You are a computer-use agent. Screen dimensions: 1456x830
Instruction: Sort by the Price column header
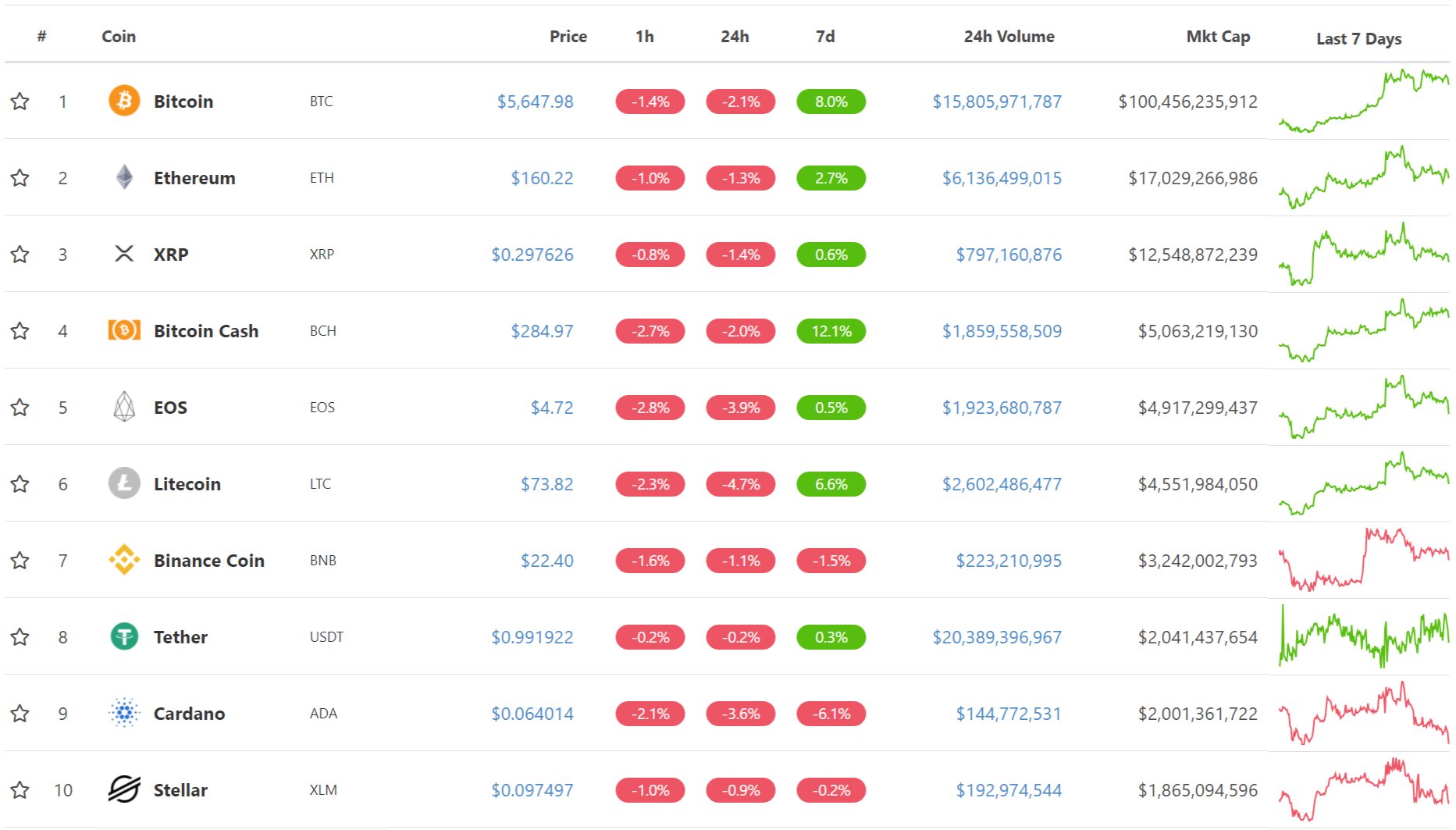(x=568, y=36)
